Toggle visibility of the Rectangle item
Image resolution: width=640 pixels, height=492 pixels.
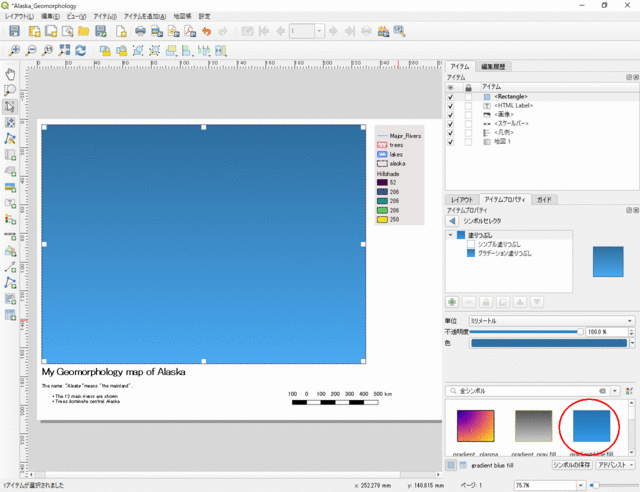pos(451,97)
